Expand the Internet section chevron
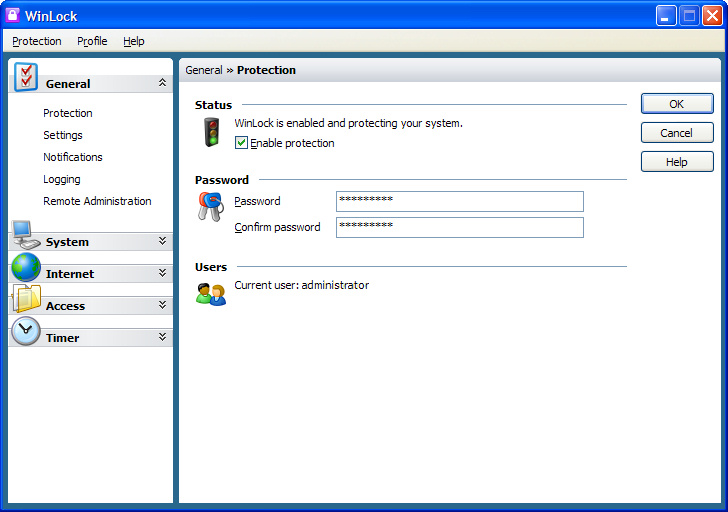Screen dimensions: 728x512 162,272
